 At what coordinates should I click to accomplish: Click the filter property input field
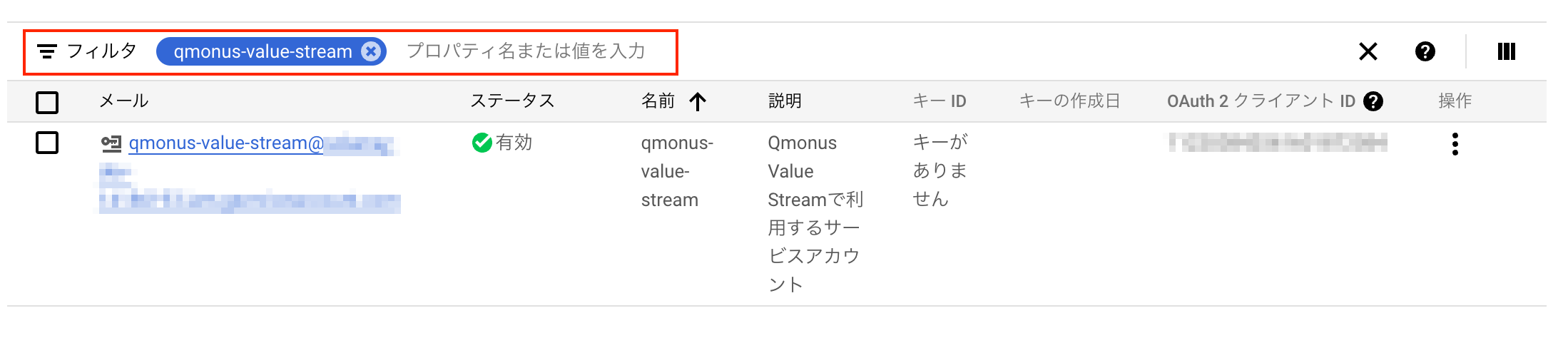[526, 51]
